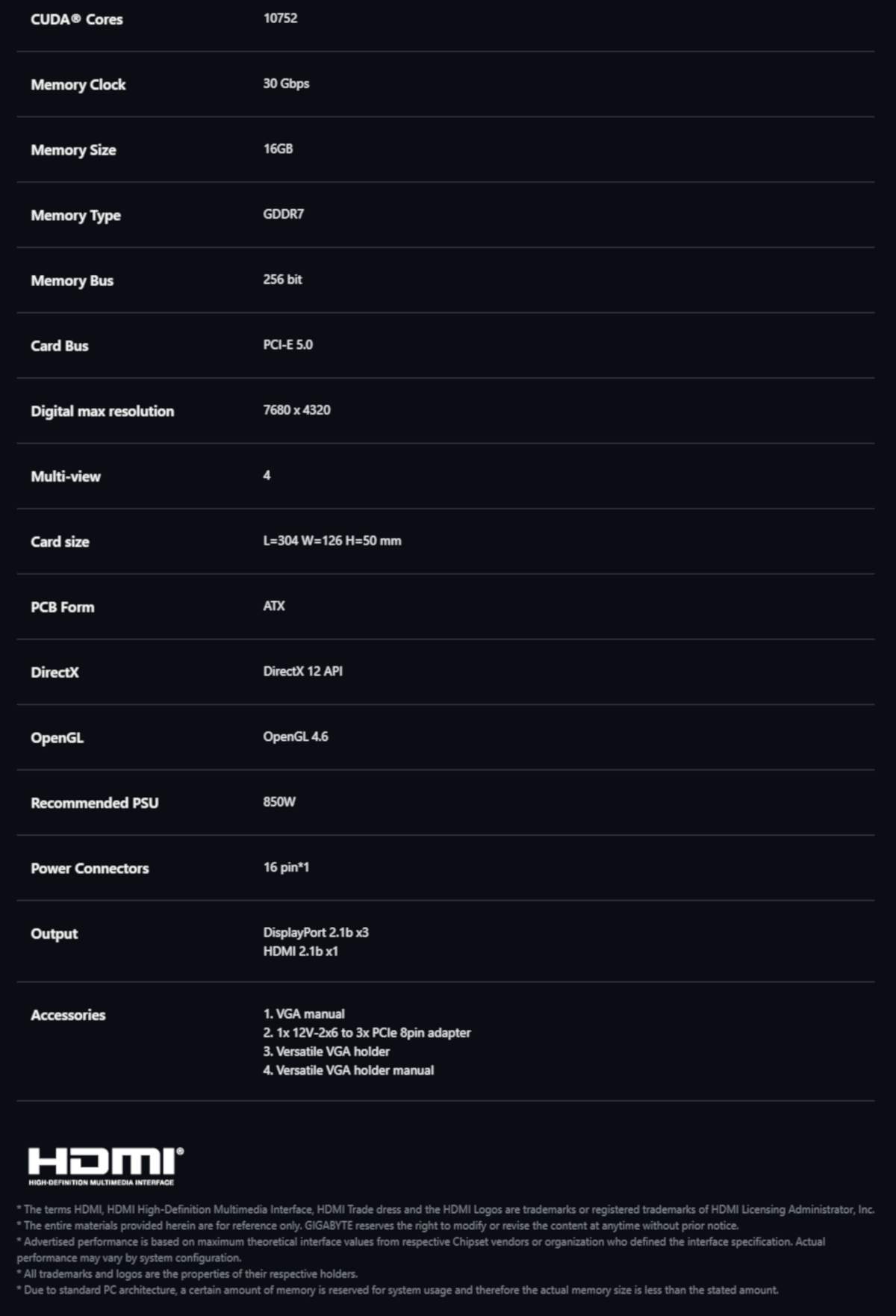This screenshot has height=1316, width=896.
Task: Select the PCI-E 5.0 value
Action: click(287, 345)
